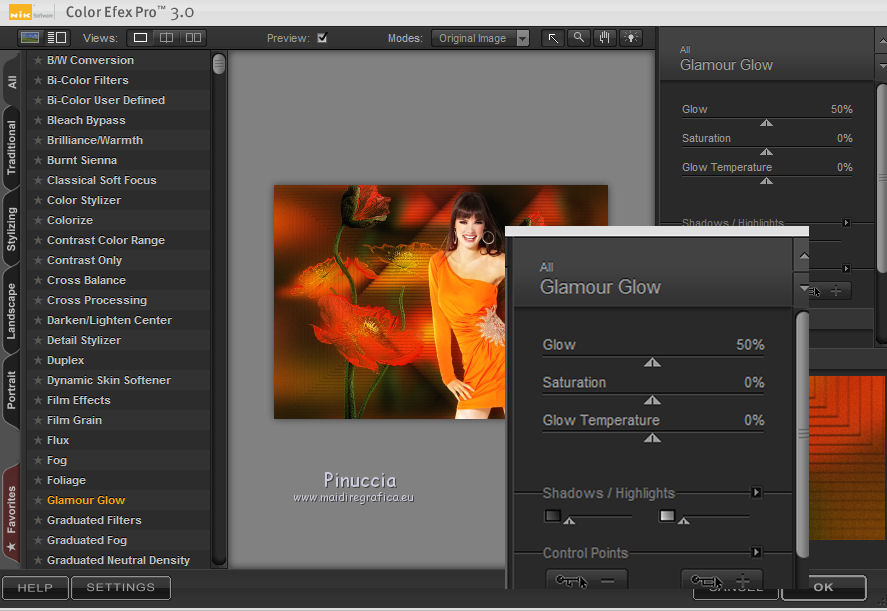
Task: Expand Control Points section arrow
Action: pyautogui.click(x=757, y=552)
